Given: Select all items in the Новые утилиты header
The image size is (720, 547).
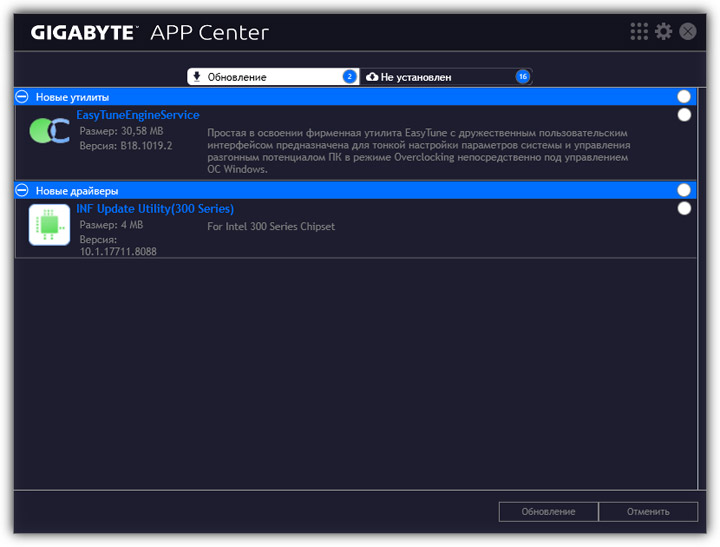Looking at the screenshot, I should [x=684, y=96].
